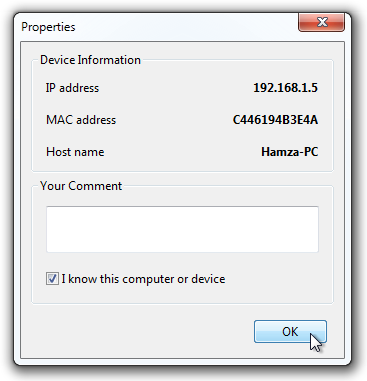Click the 'PC' part of Hamza-PC
The image size is (367, 381).
310,152
